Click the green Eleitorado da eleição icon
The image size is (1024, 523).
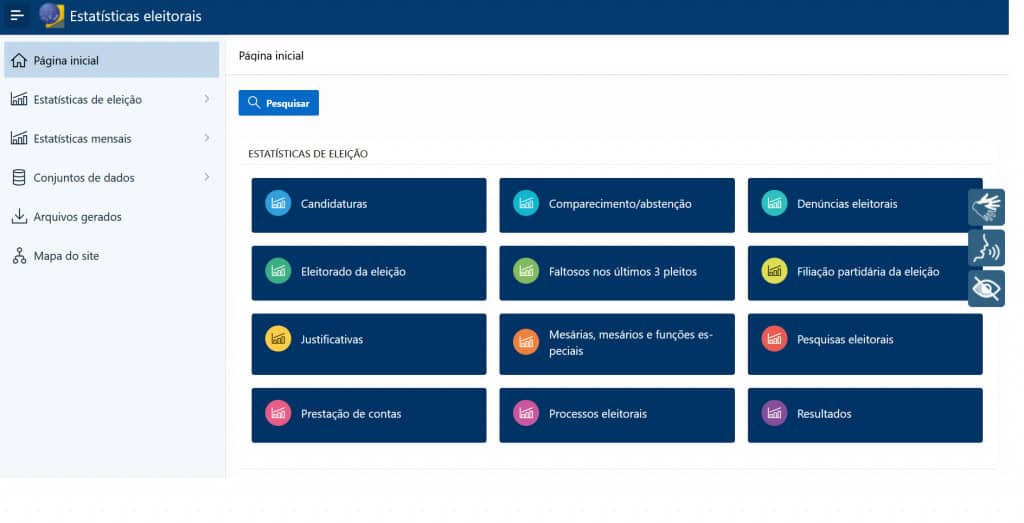[278, 272]
